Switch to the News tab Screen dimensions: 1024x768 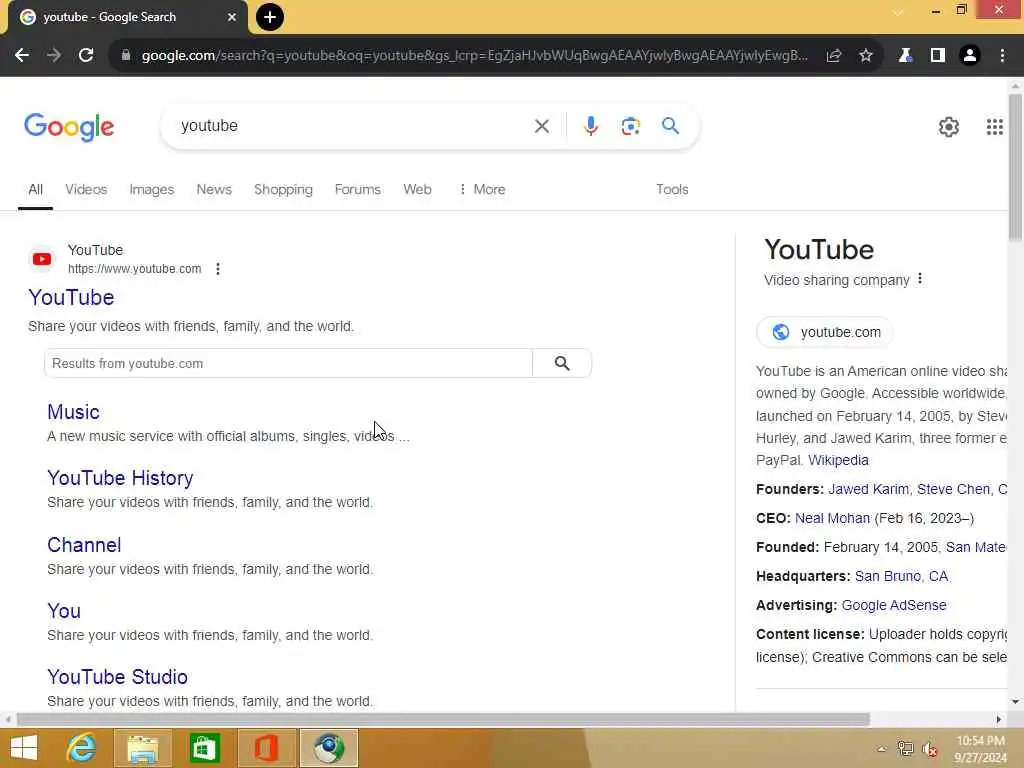coord(214,189)
